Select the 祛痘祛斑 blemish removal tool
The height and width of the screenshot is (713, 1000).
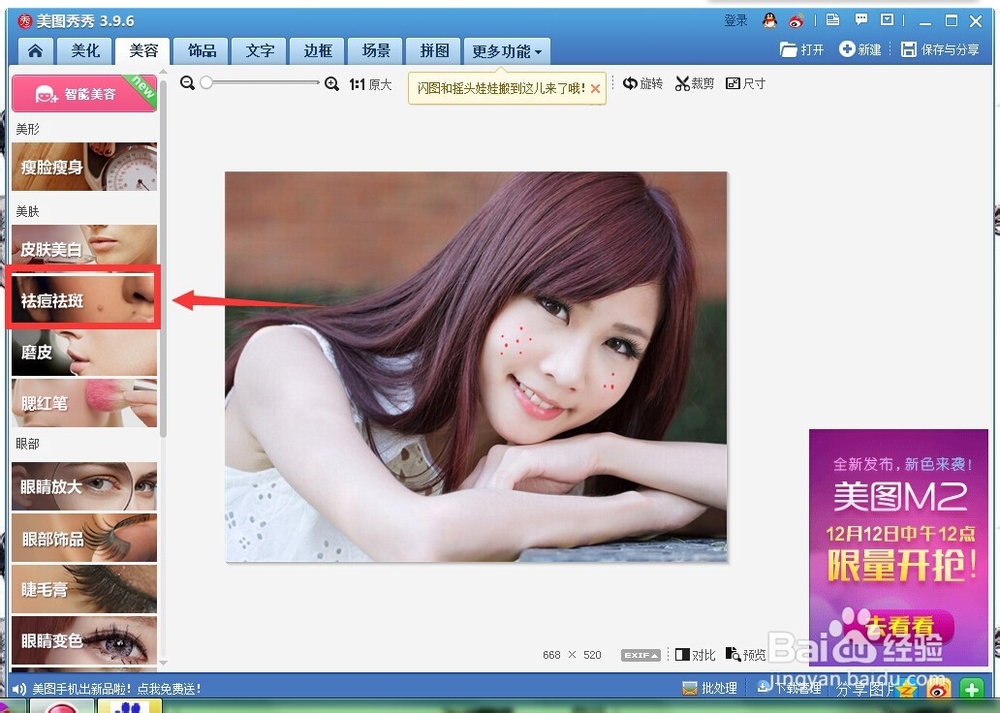point(83,298)
